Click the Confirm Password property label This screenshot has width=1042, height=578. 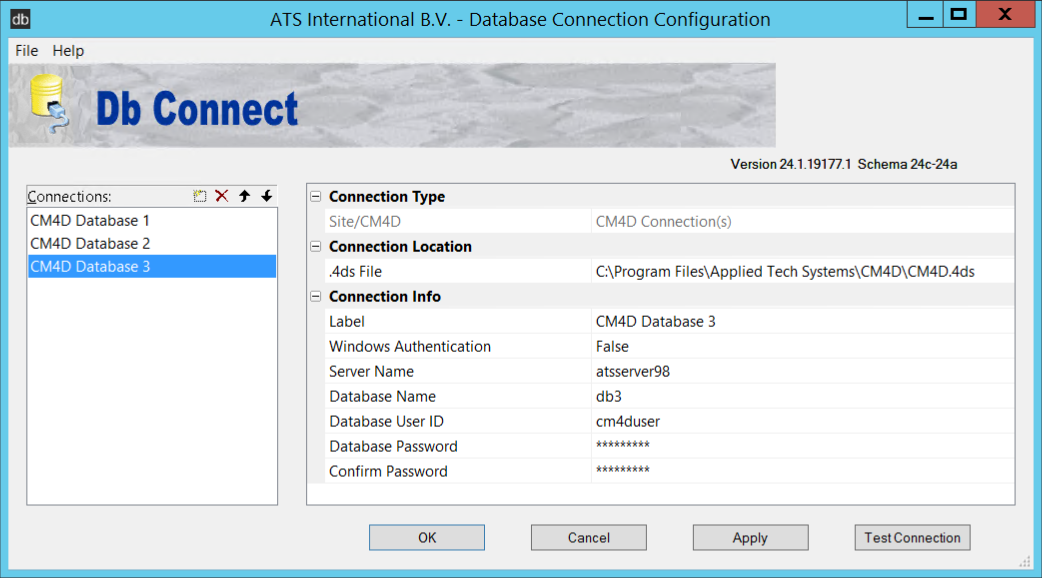click(389, 471)
